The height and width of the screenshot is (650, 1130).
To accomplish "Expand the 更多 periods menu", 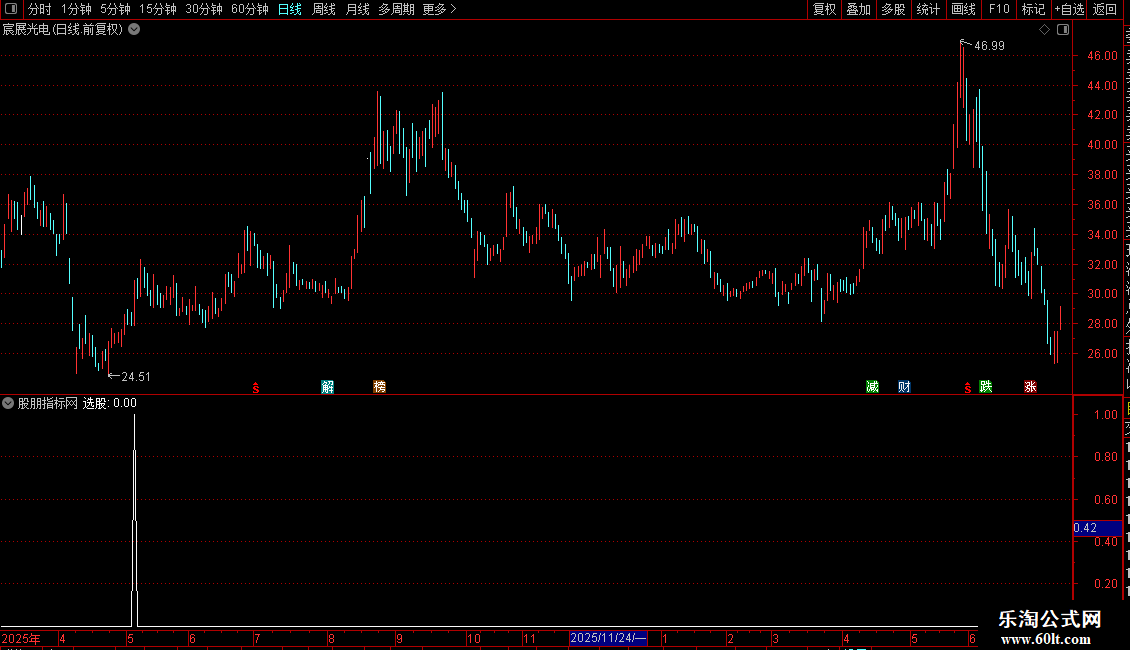I will 439,9.
